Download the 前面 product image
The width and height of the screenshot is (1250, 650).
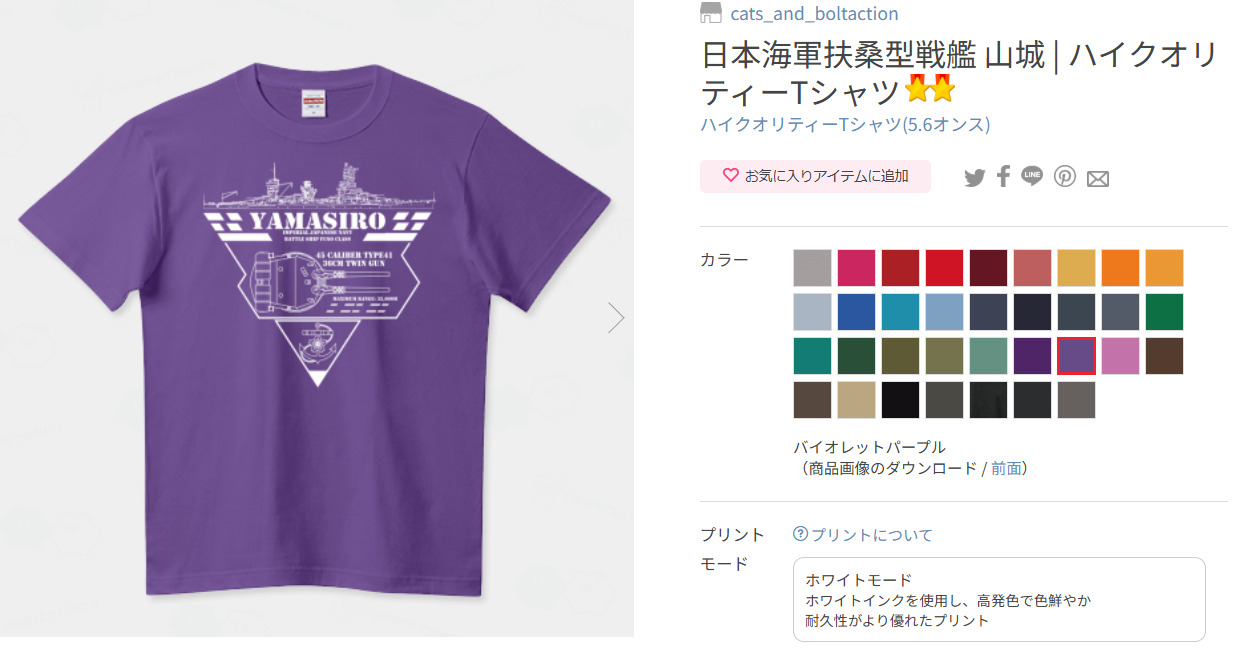[x=1006, y=468]
